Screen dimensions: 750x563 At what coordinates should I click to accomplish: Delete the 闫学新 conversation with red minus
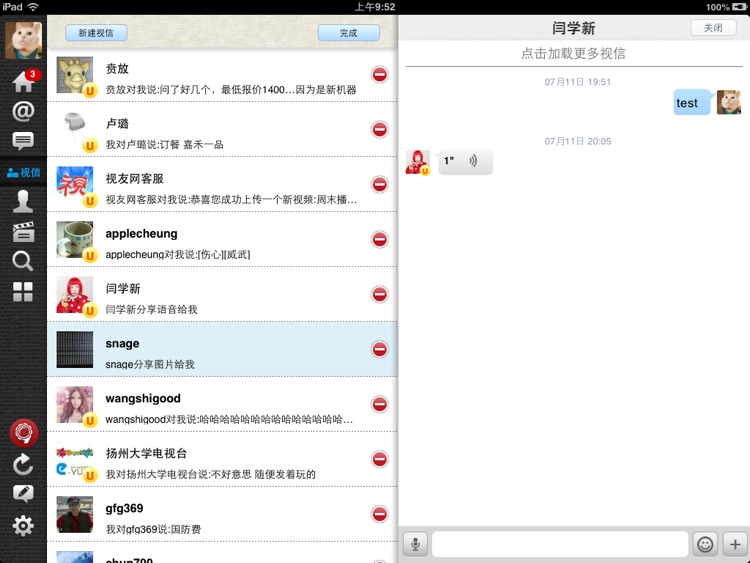tap(380, 295)
